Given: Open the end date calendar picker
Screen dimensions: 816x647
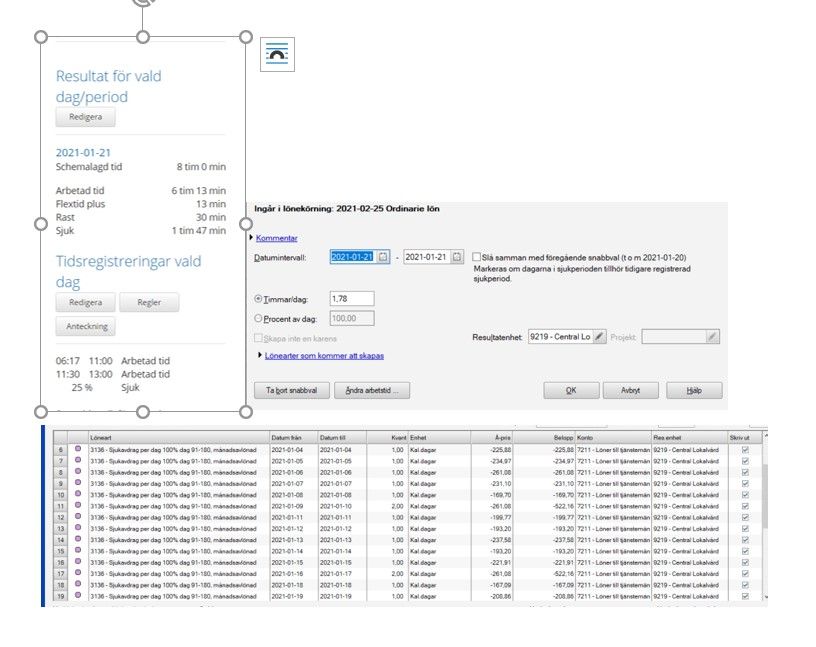Looking at the screenshot, I should [457, 257].
